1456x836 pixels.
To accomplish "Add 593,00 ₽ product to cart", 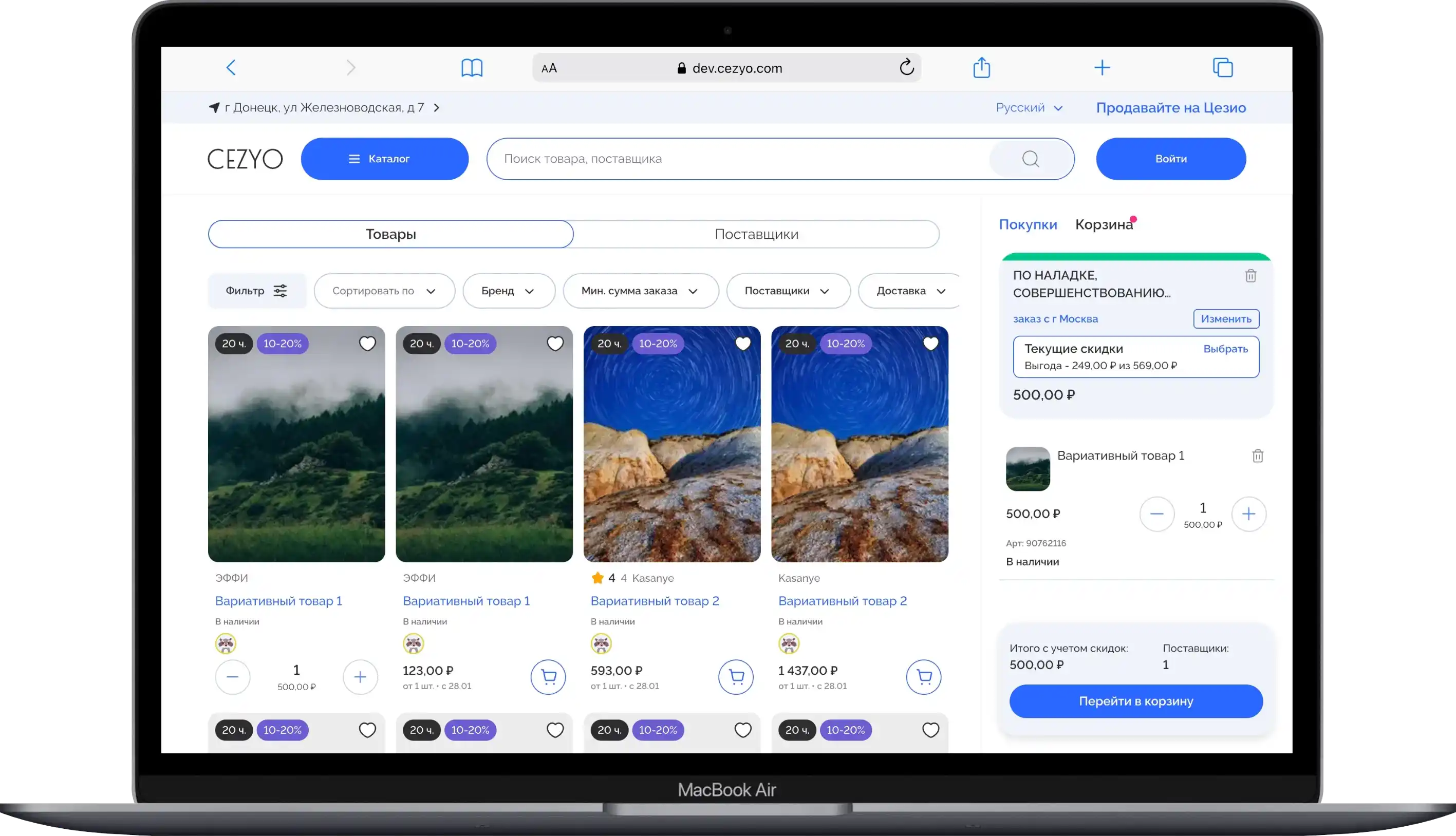I will click(736, 677).
